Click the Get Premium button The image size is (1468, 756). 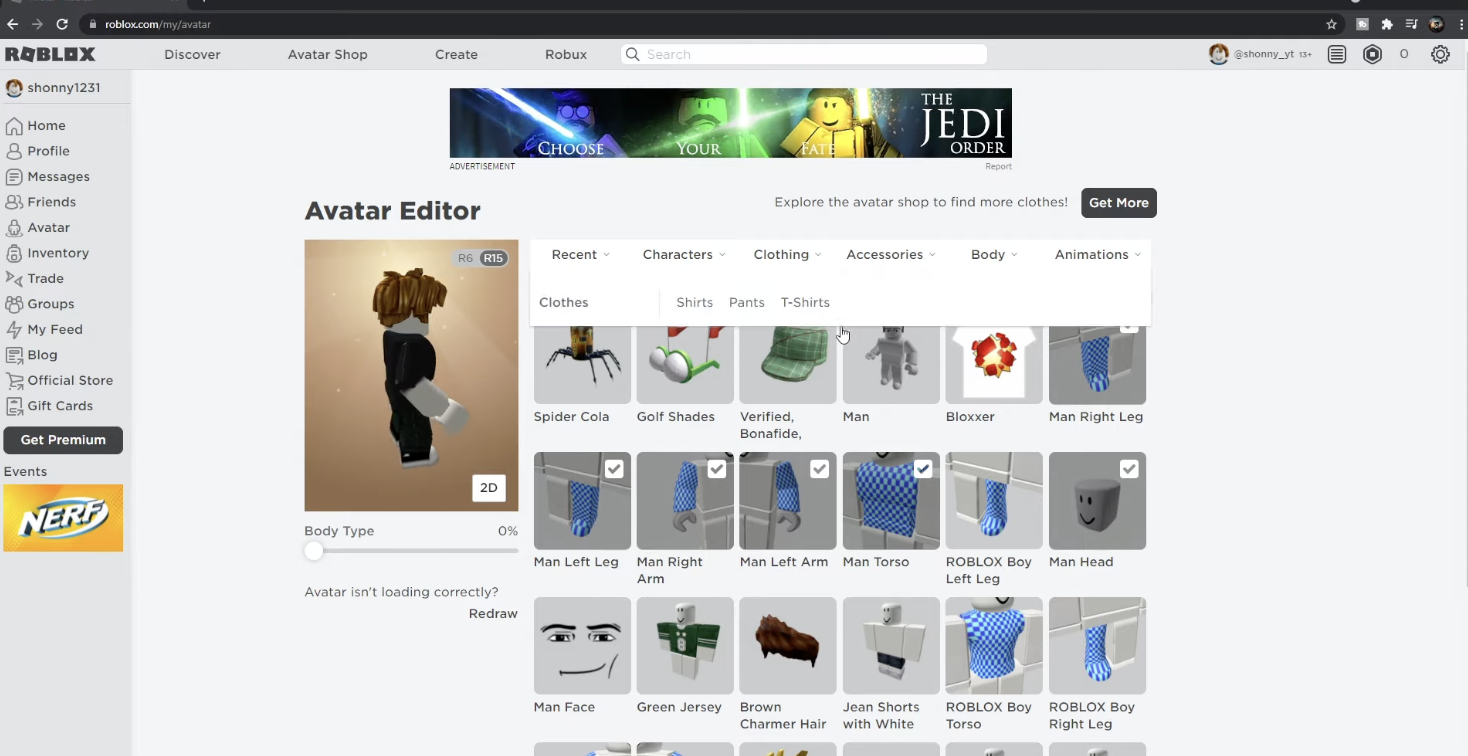tap(63, 440)
